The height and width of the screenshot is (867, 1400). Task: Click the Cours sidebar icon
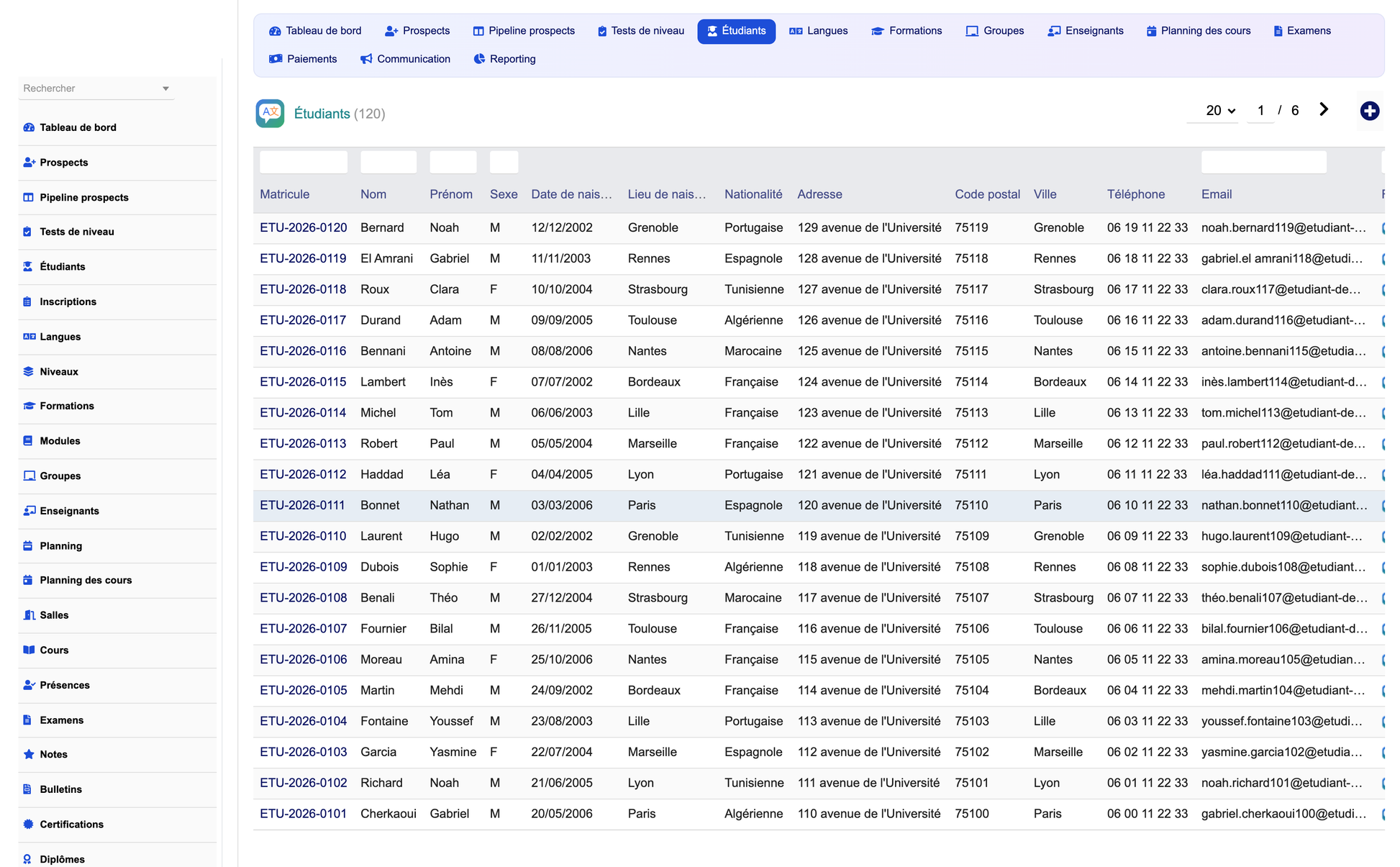29,650
